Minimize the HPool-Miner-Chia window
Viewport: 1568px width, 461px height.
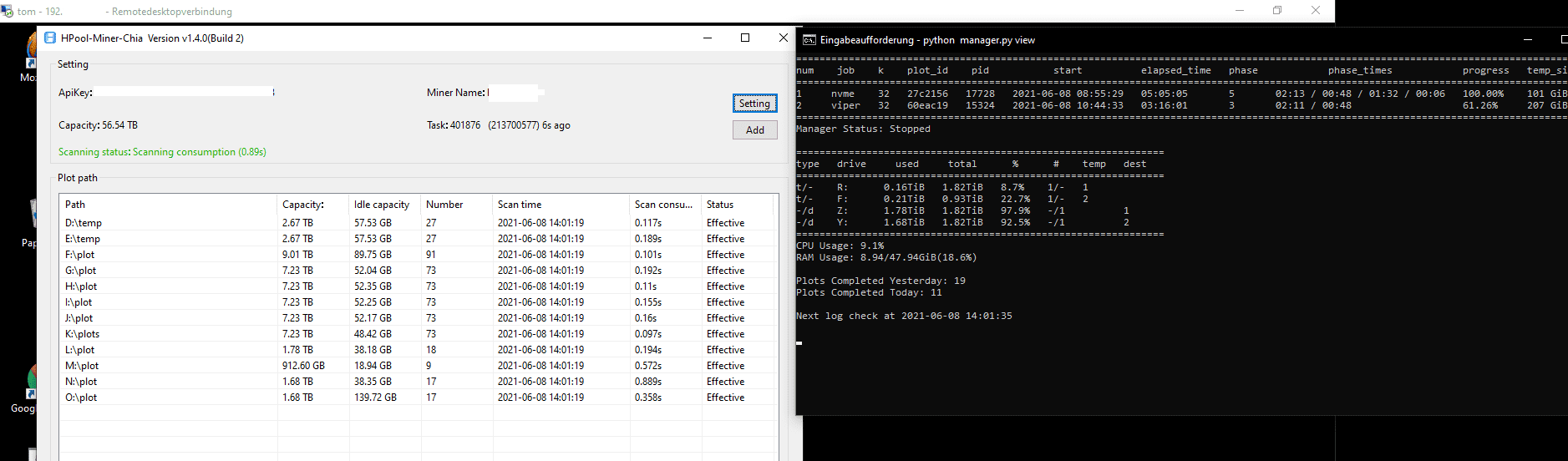click(708, 38)
